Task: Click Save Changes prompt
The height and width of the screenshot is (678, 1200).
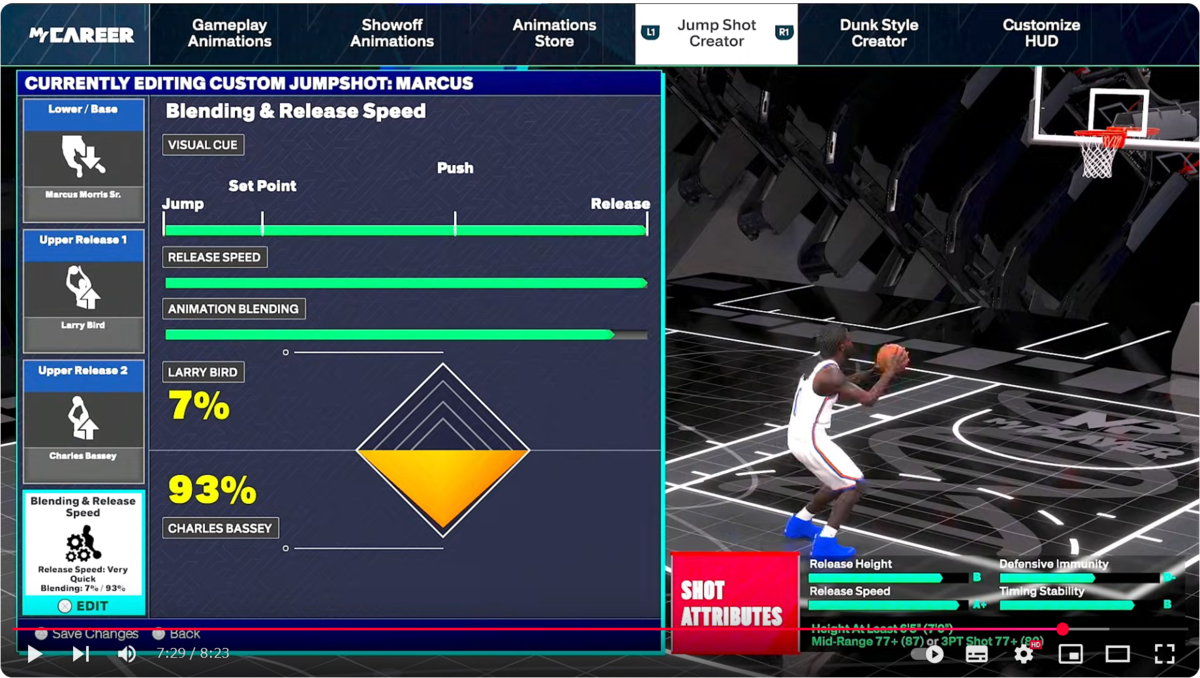Action: 86,633
